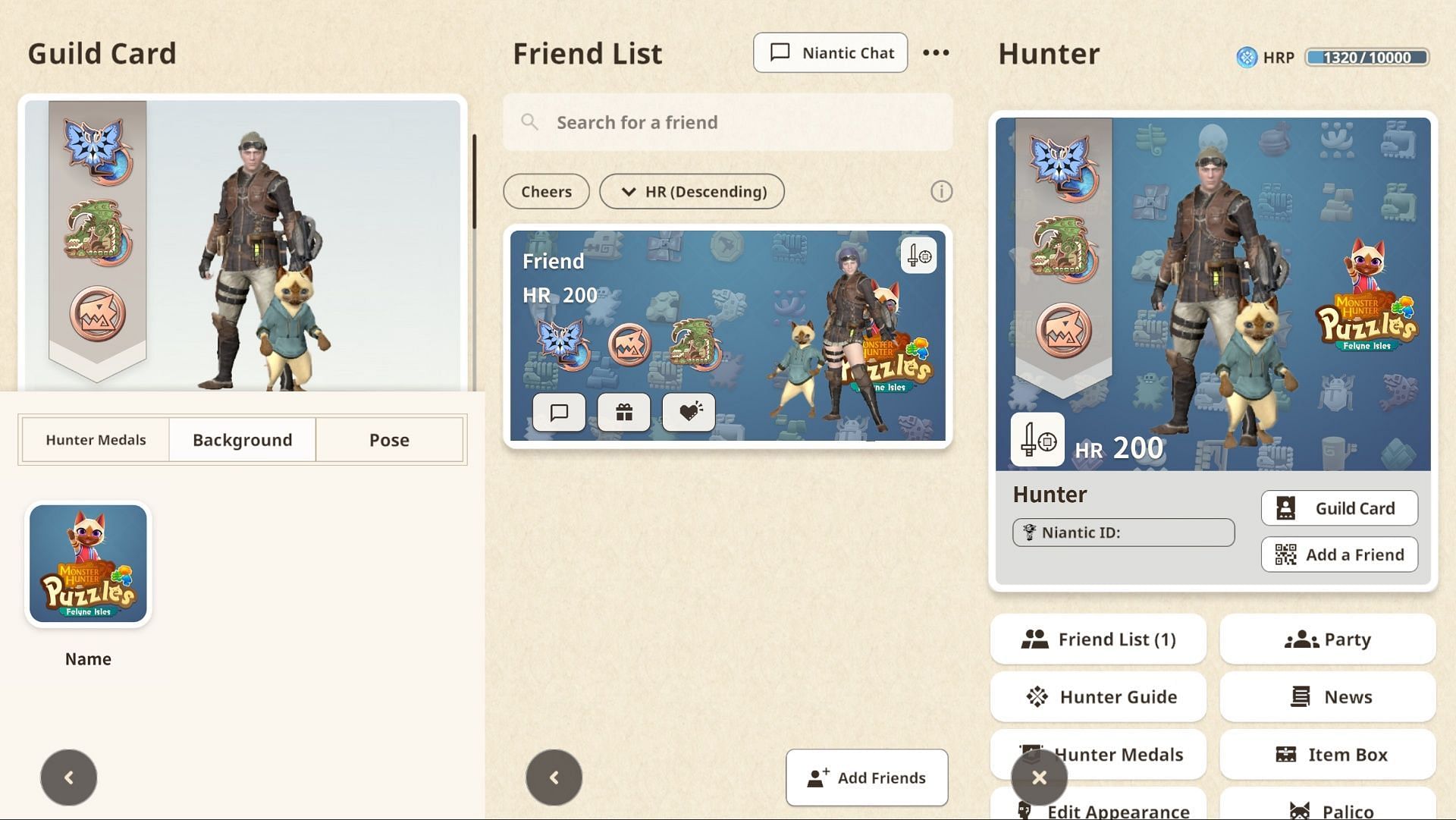Open Niantic Chat panel
This screenshot has width=1456, height=820.
[x=830, y=52]
